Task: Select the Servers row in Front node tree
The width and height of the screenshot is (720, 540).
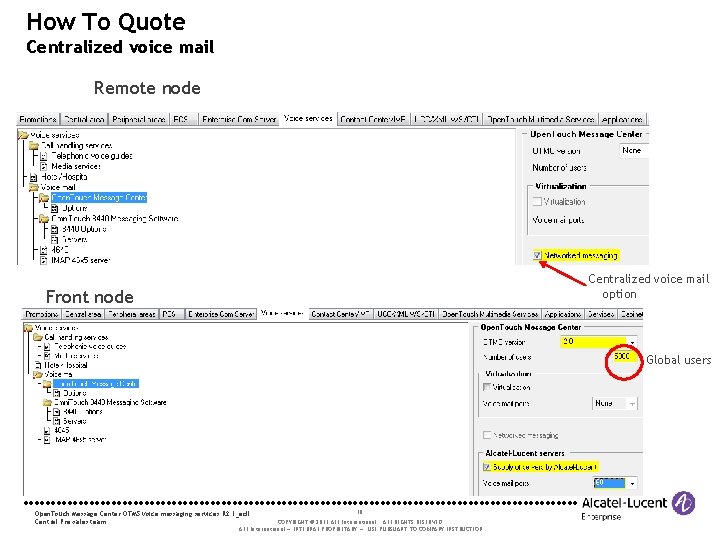Action: (x=70, y=421)
